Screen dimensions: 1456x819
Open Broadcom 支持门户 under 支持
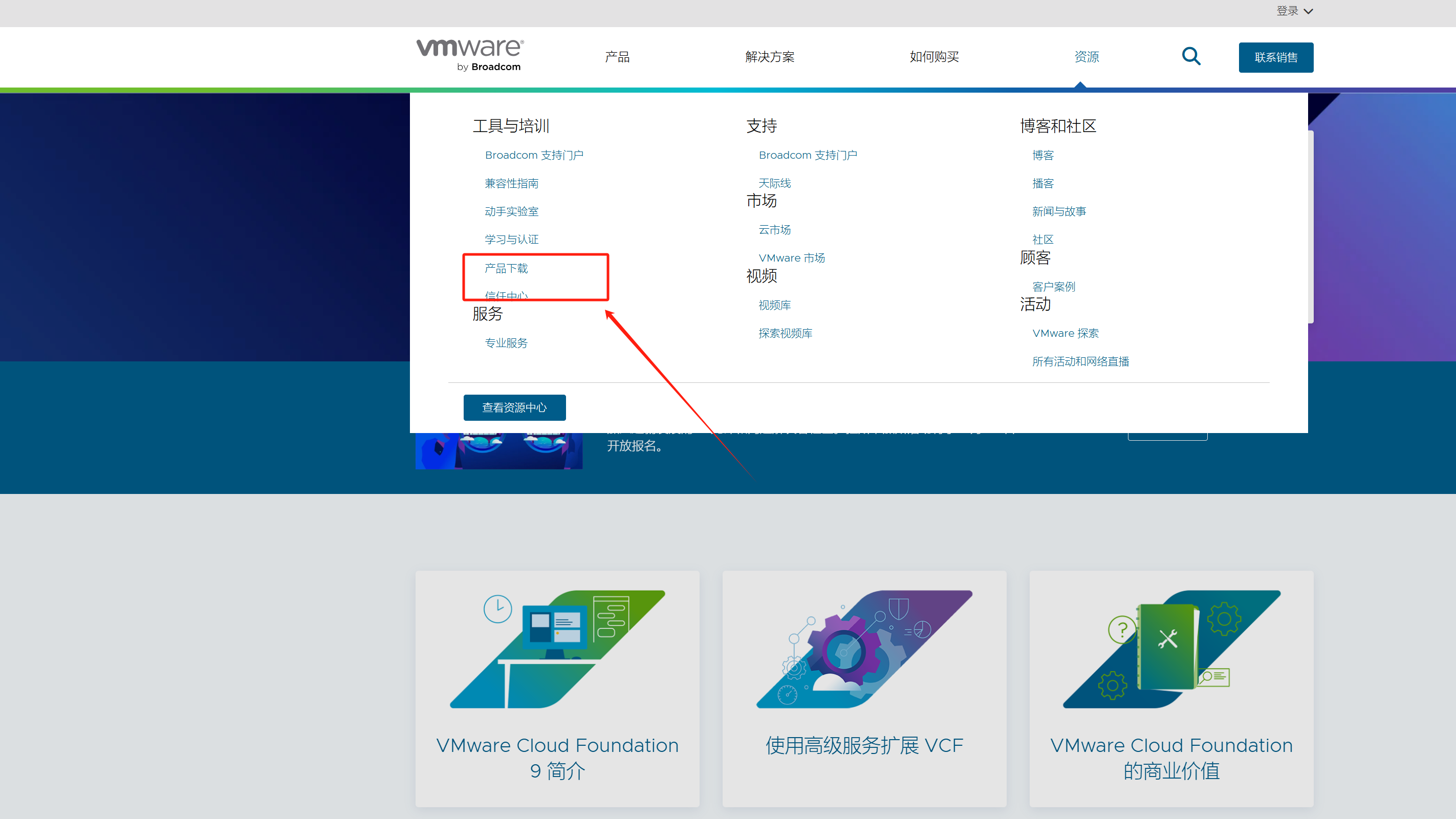[x=808, y=155]
